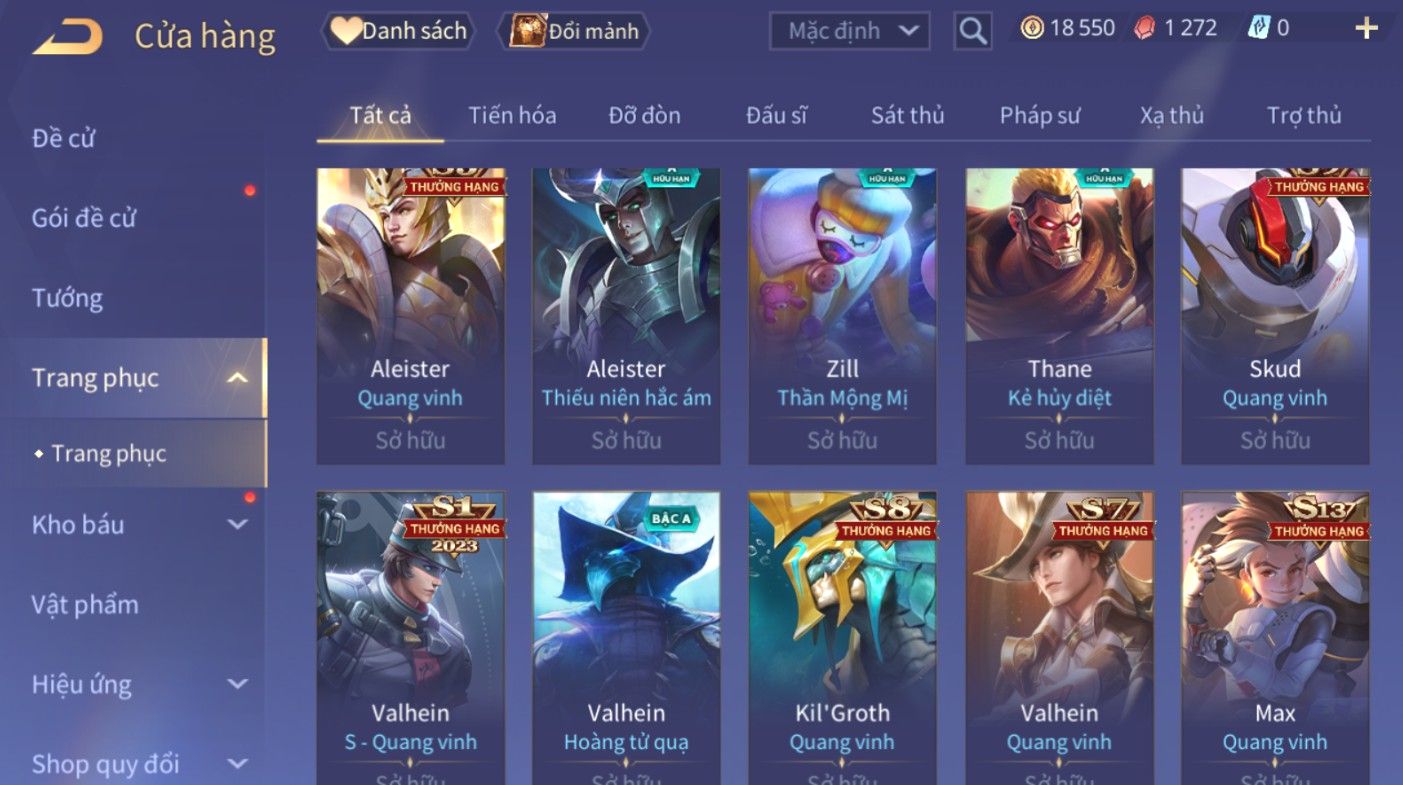Open Thane Kẻ hủy diệt skin card
Viewport: 1403px width, 785px height.
1059,316
